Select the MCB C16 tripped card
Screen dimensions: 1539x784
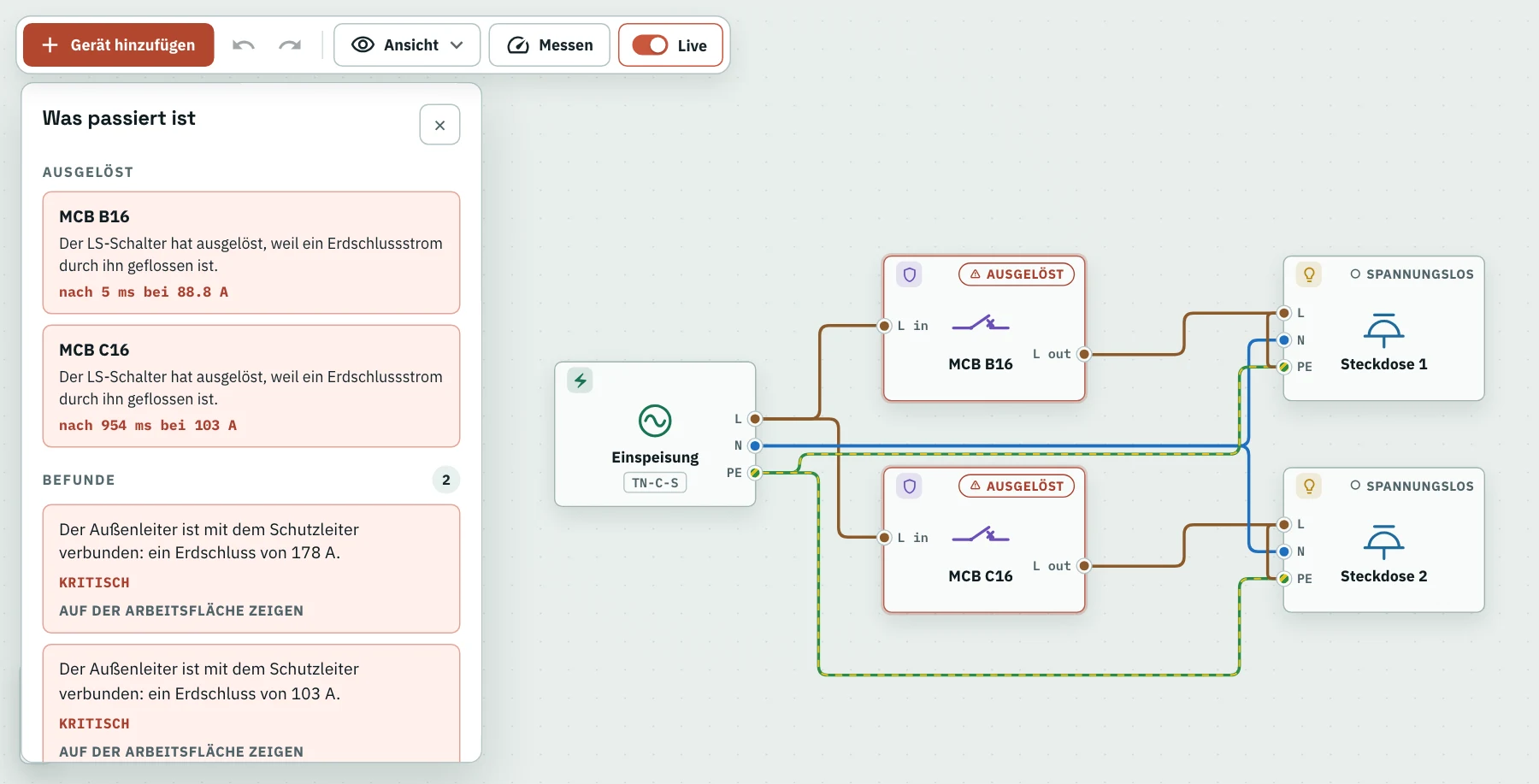coord(251,386)
